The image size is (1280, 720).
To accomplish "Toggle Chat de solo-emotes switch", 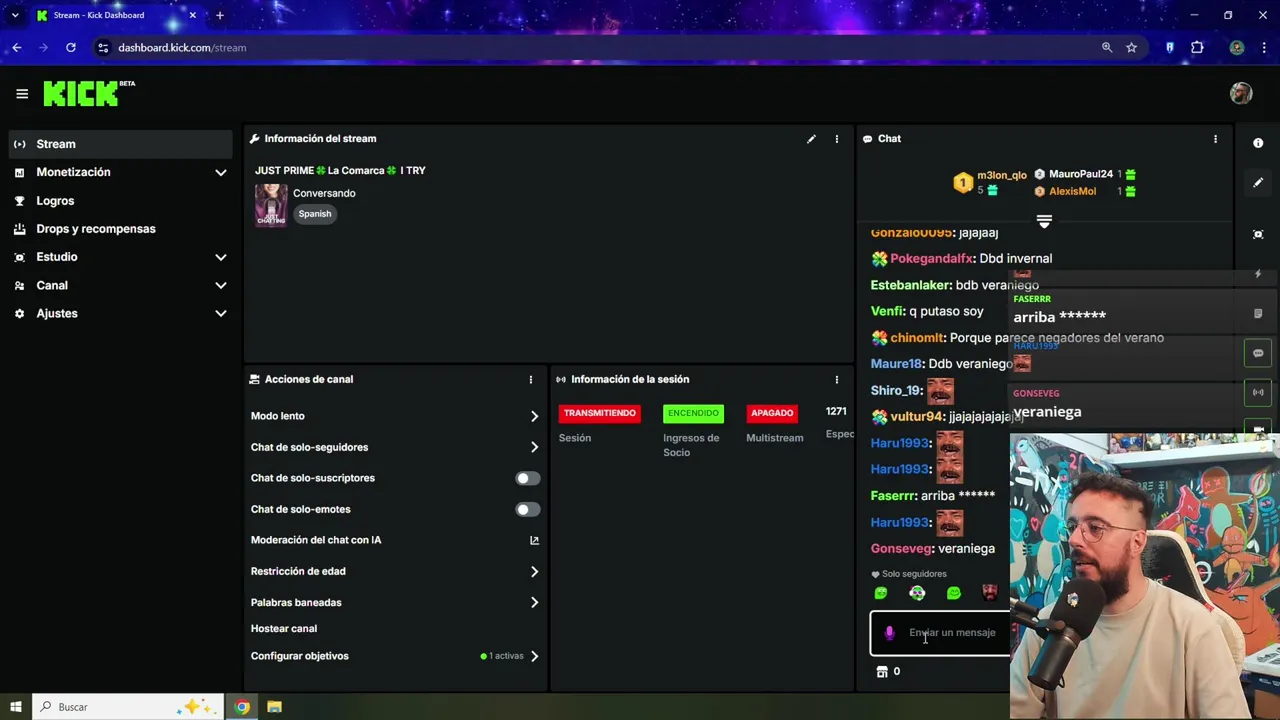I will (x=527, y=510).
